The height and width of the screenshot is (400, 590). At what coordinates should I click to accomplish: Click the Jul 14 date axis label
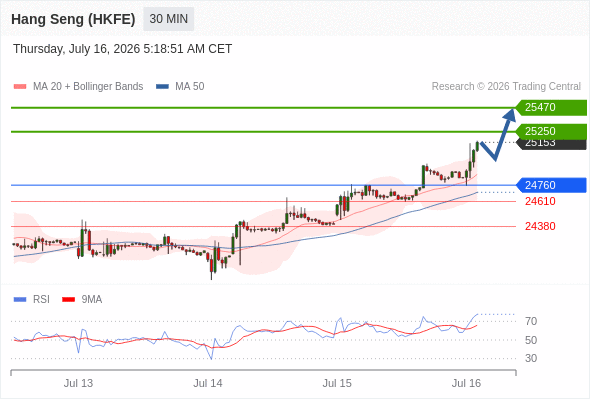click(x=208, y=383)
